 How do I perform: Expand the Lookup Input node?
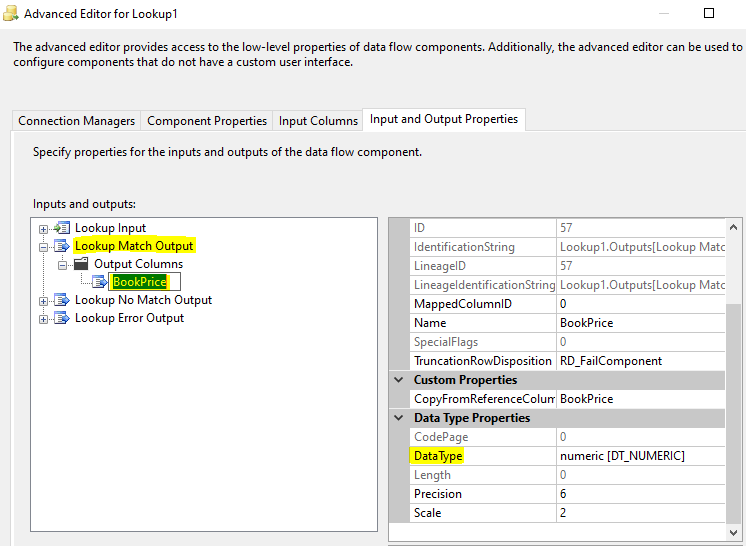[x=43, y=229]
